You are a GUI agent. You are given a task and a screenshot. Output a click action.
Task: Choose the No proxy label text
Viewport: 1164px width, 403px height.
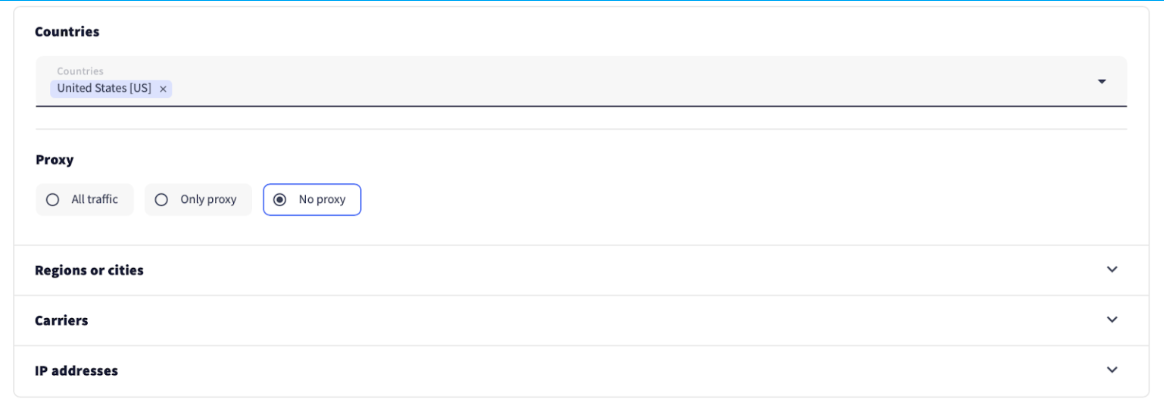tap(322, 200)
